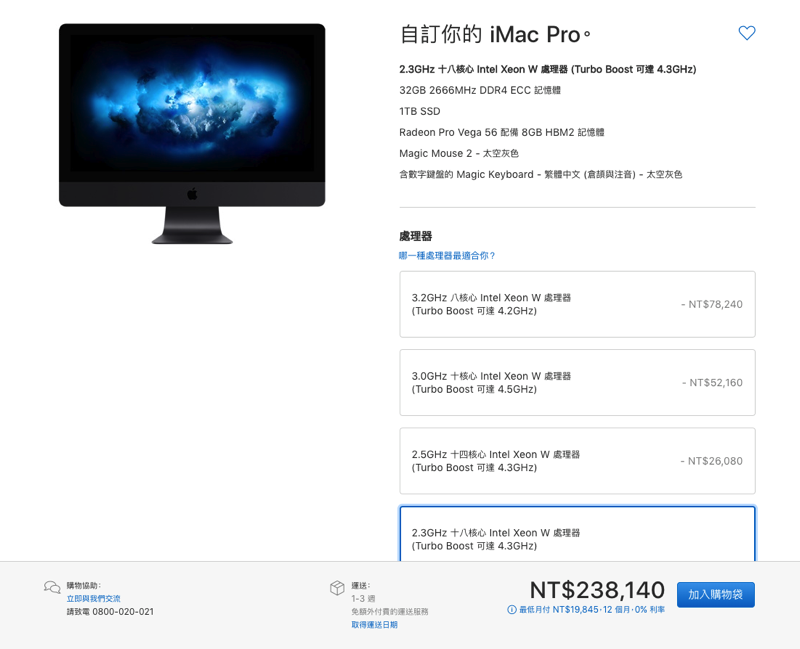Open 取得運送日期 delivery date link
The width and height of the screenshot is (800, 649).
374,625
